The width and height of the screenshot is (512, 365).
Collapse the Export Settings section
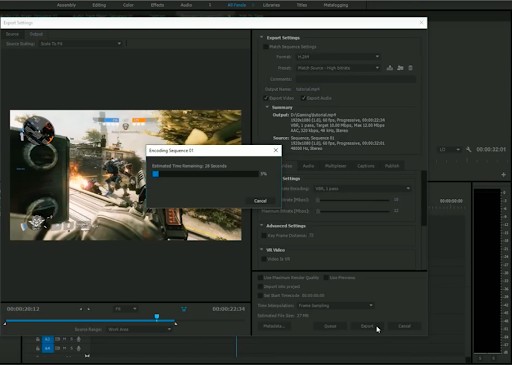262,37
